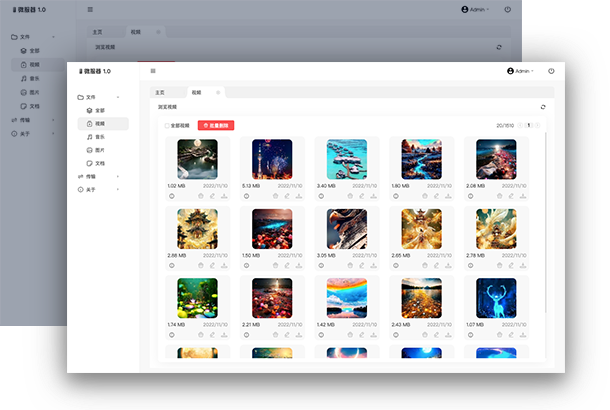Image resolution: width=610 pixels, height=410 pixels.
Task: Toggle the sidebar with the hamburger menu icon
Action: tap(153, 71)
